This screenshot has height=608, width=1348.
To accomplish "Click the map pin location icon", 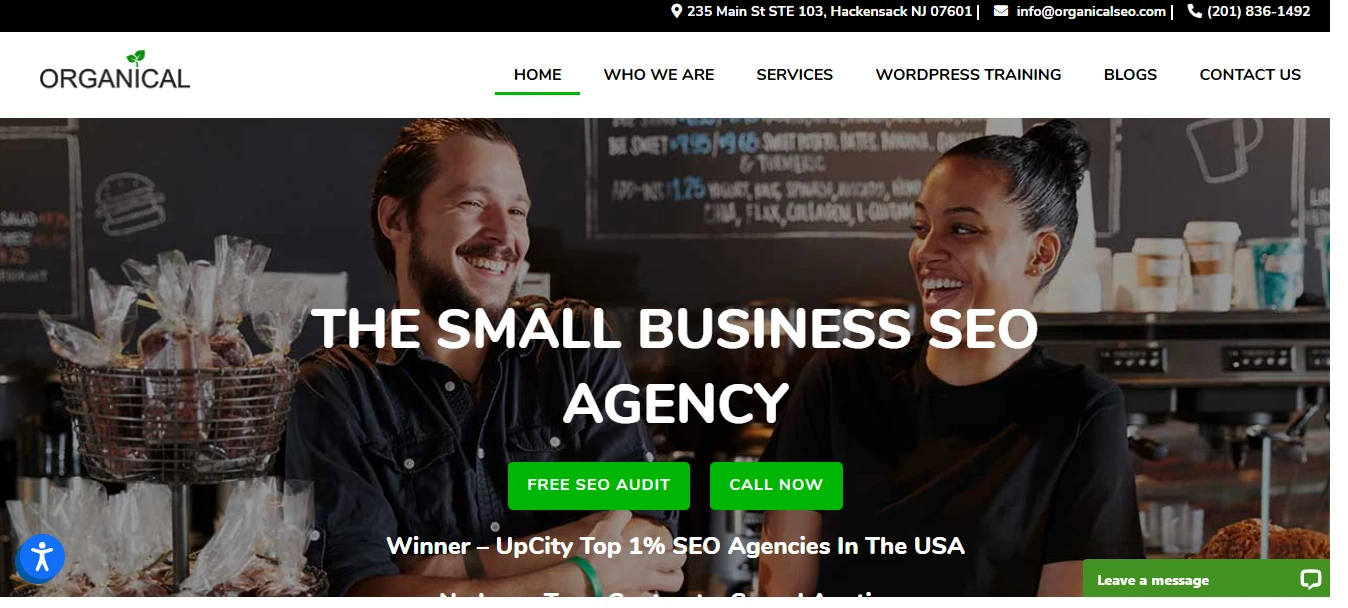I will (676, 11).
